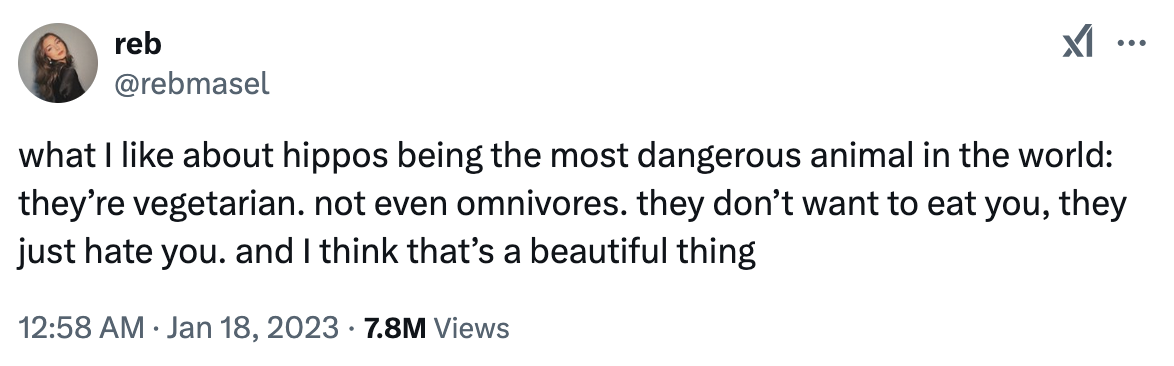Image resolution: width=1174 pixels, height=366 pixels.
Task: Open the profile via display name reb
Action: (x=138, y=44)
